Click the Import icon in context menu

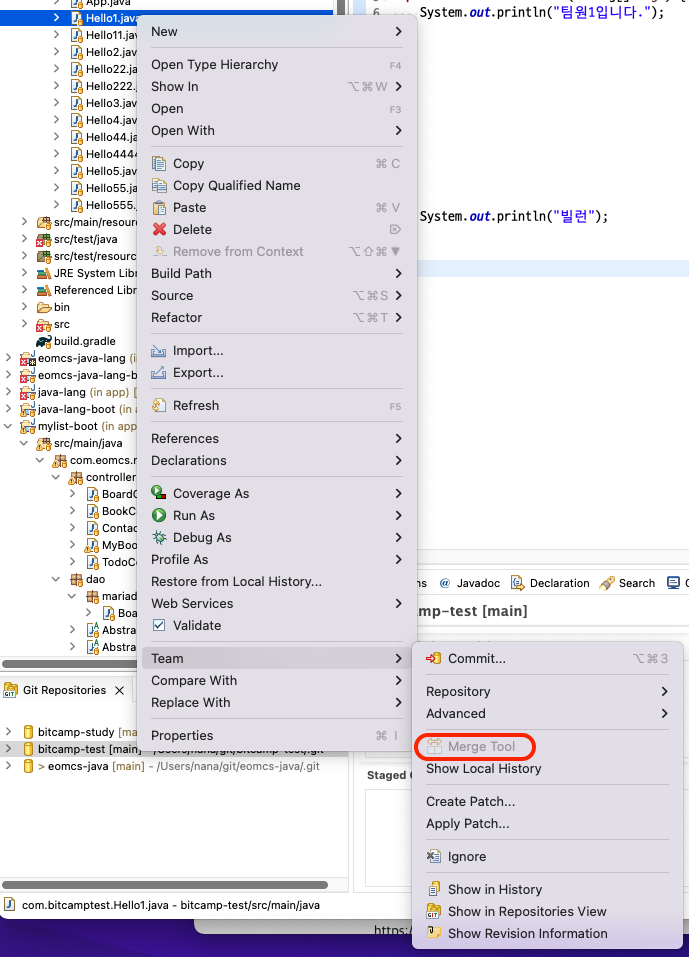click(159, 350)
